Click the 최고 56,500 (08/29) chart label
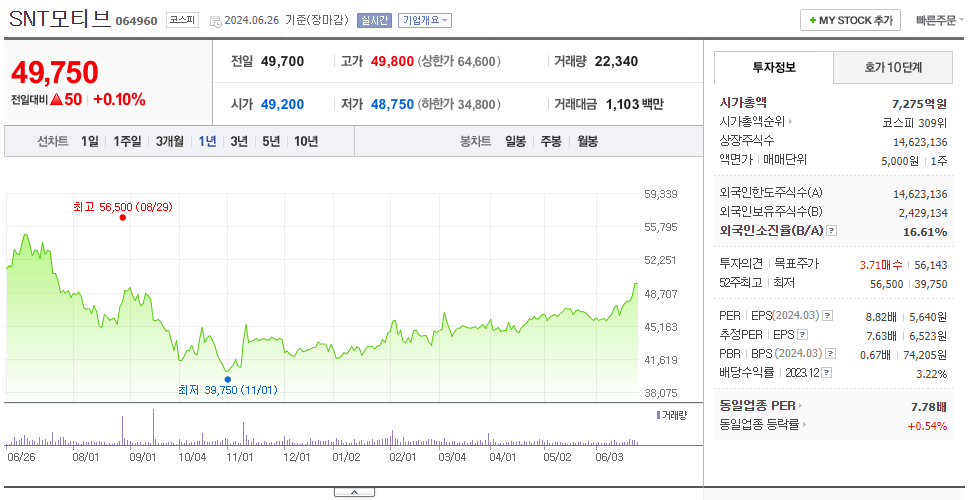Image resolution: width=968 pixels, height=500 pixels. (x=122, y=206)
